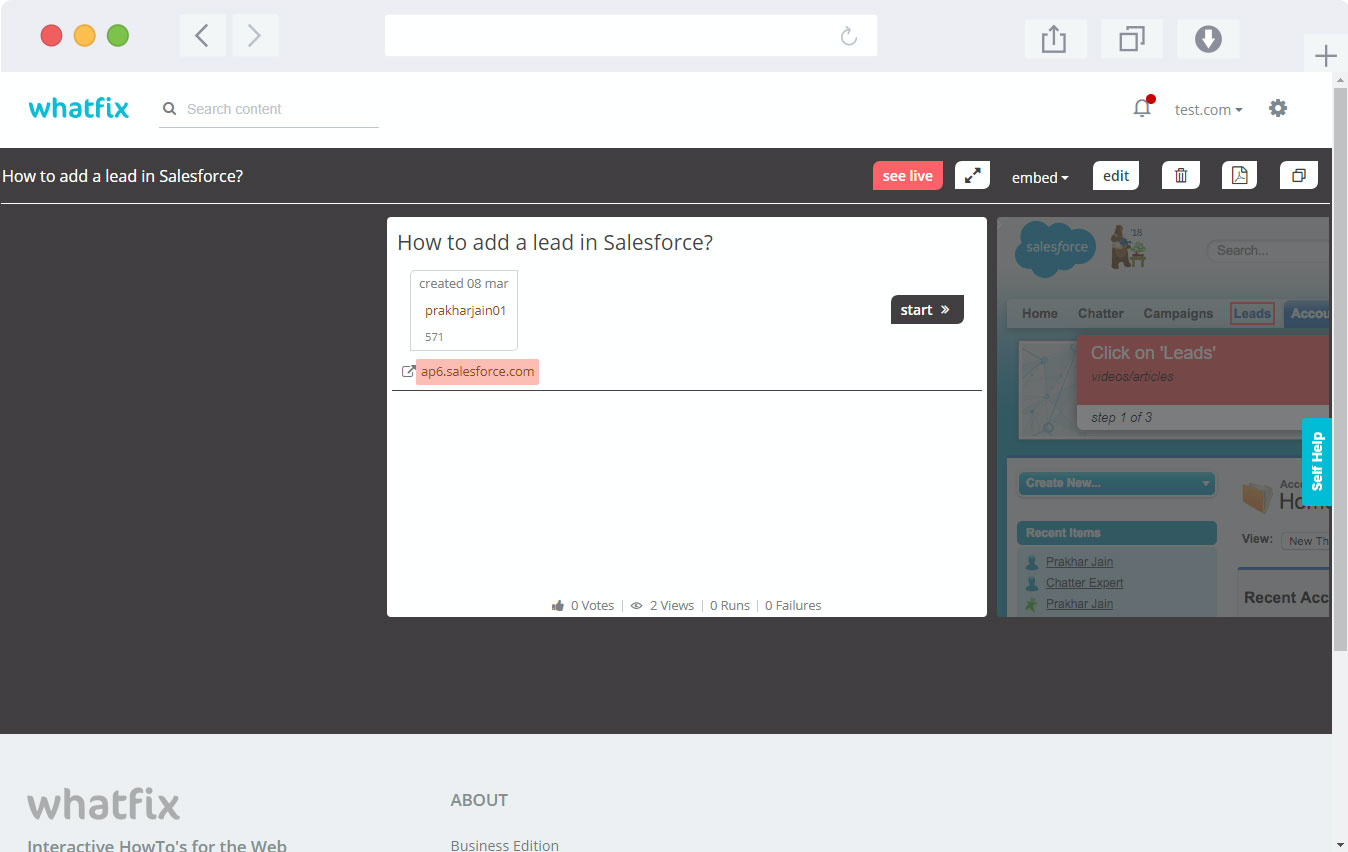The width and height of the screenshot is (1348, 852).
Task: Click the see live button
Action: (x=908, y=176)
